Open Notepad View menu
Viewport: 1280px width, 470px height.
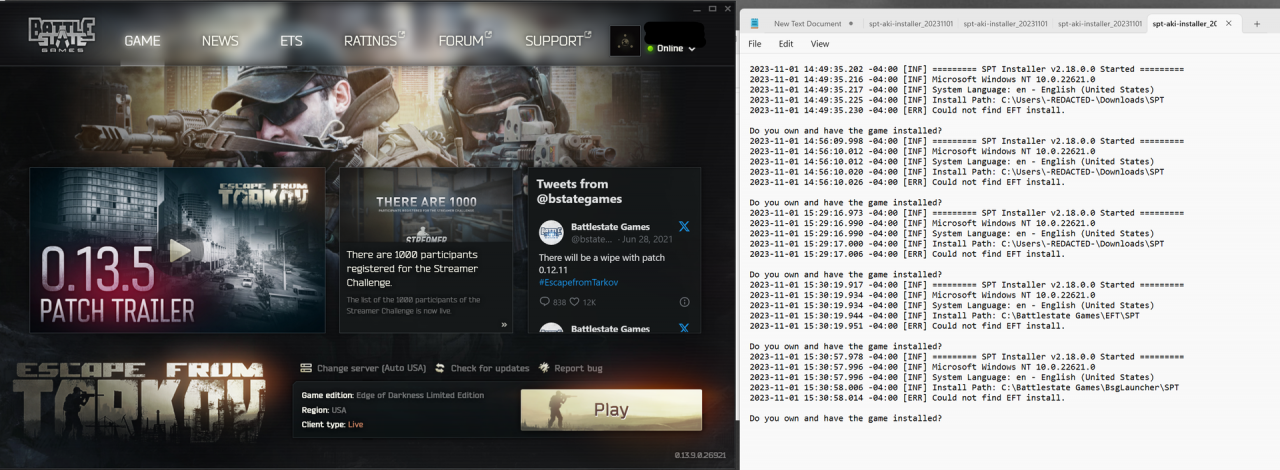(820, 44)
